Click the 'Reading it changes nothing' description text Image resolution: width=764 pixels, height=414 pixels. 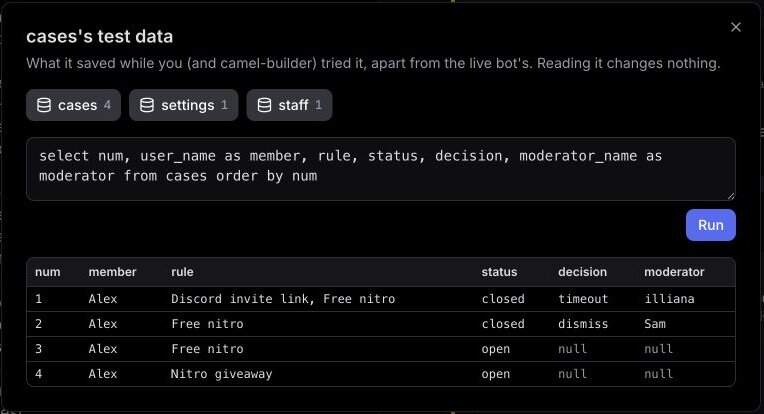629,63
